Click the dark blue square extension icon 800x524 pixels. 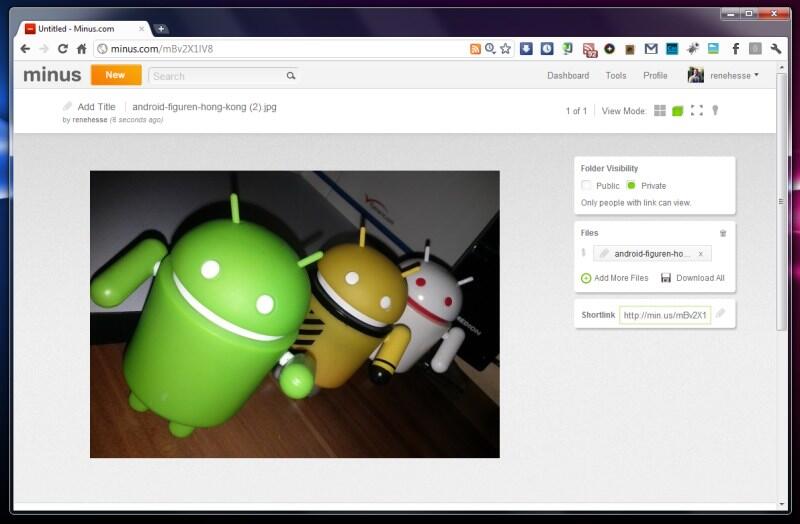672,49
